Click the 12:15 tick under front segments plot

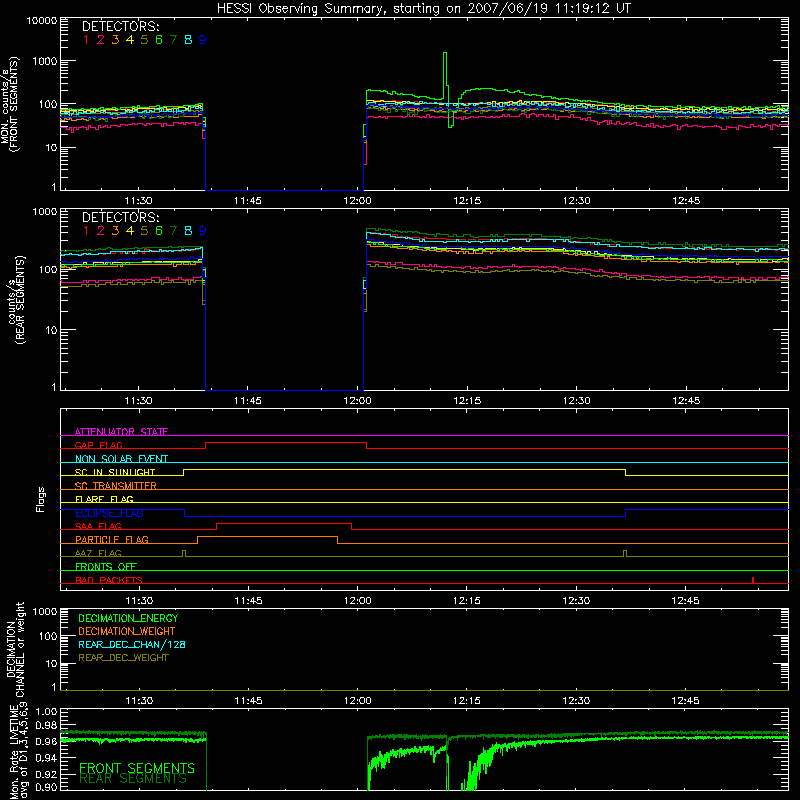coord(467,201)
